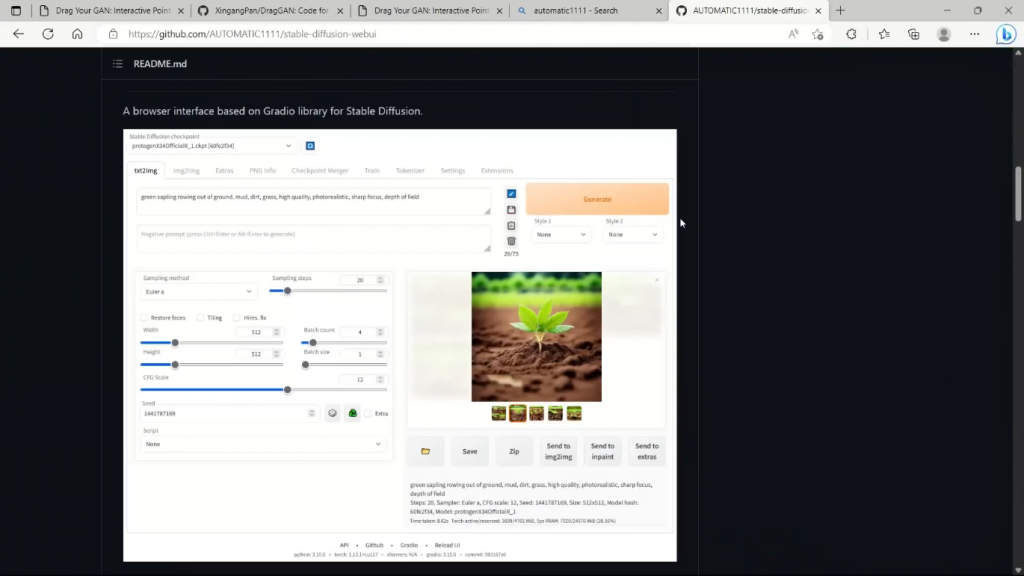Click the Send to img2img button
The width and height of the screenshot is (1024, 576).
(x=558, y=451)
